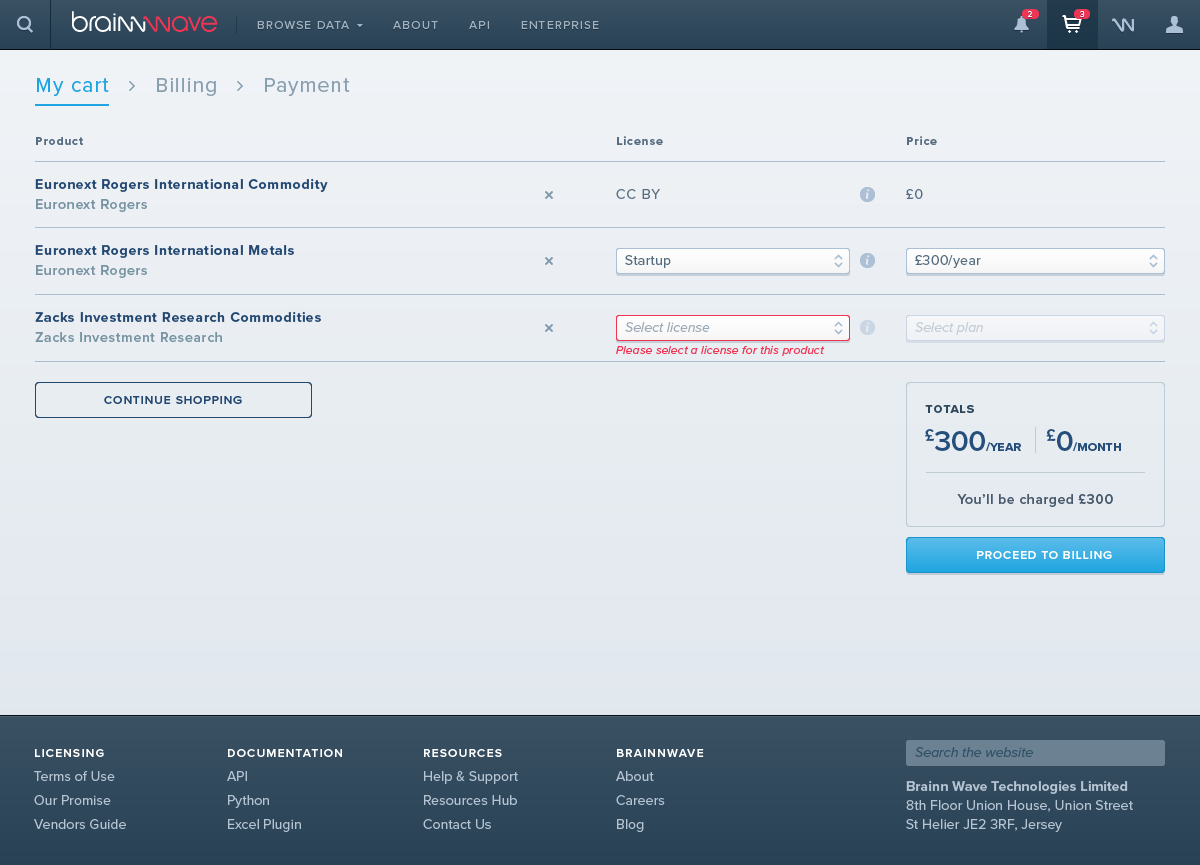1200x865 pixels.
Task: Click the wave logo icon in the header
Action: (x=1123, y=25)
